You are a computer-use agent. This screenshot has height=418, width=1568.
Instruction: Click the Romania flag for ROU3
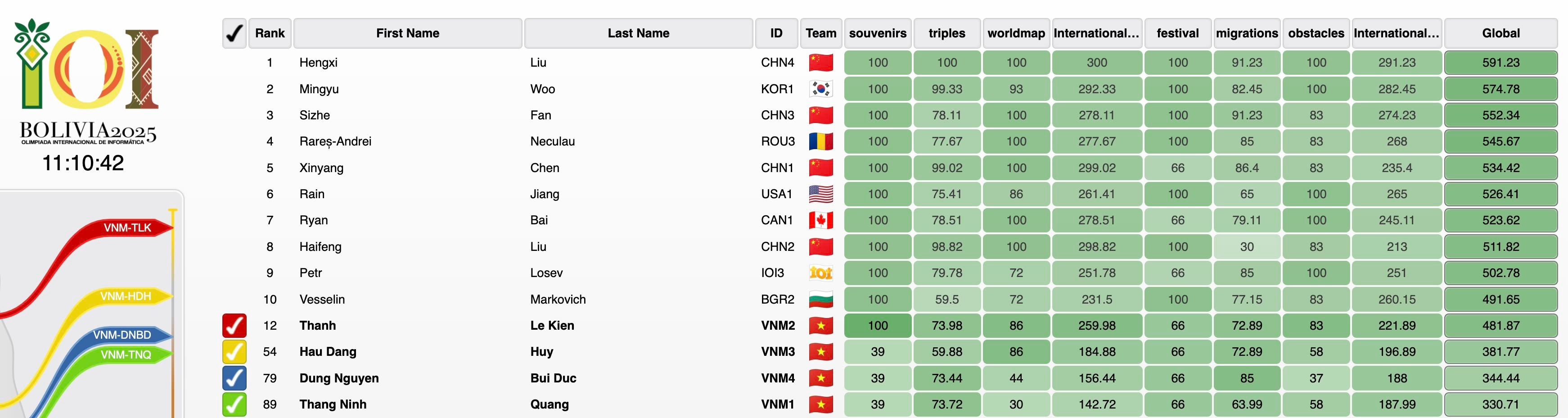(820, 141)
